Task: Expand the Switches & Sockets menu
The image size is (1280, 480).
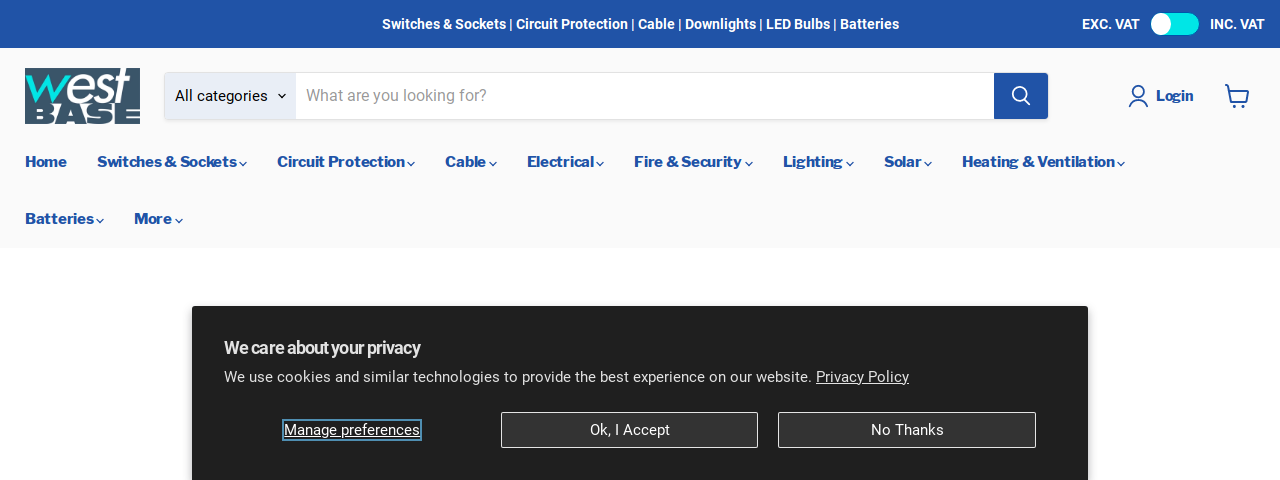Action: (172, 162)
